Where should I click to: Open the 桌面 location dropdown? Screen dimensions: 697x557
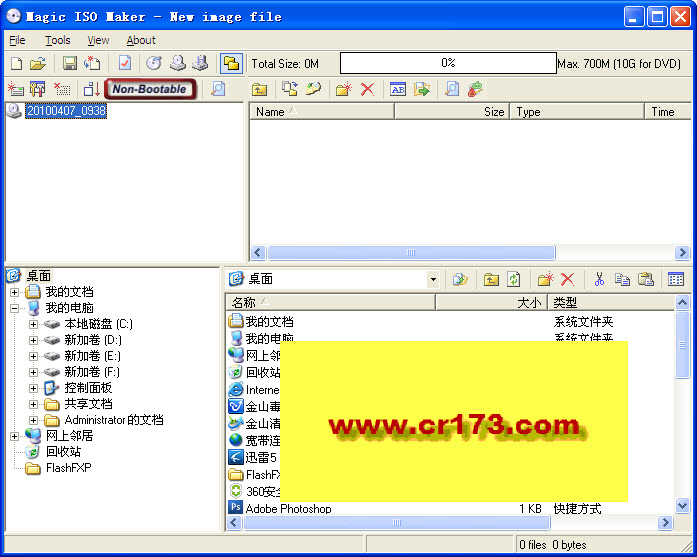[433, 280]
